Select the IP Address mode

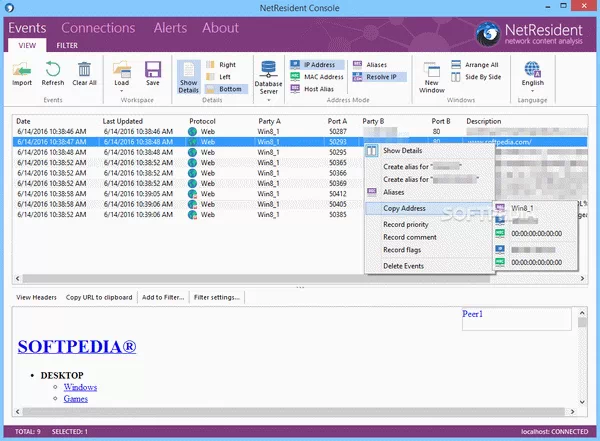318,64
